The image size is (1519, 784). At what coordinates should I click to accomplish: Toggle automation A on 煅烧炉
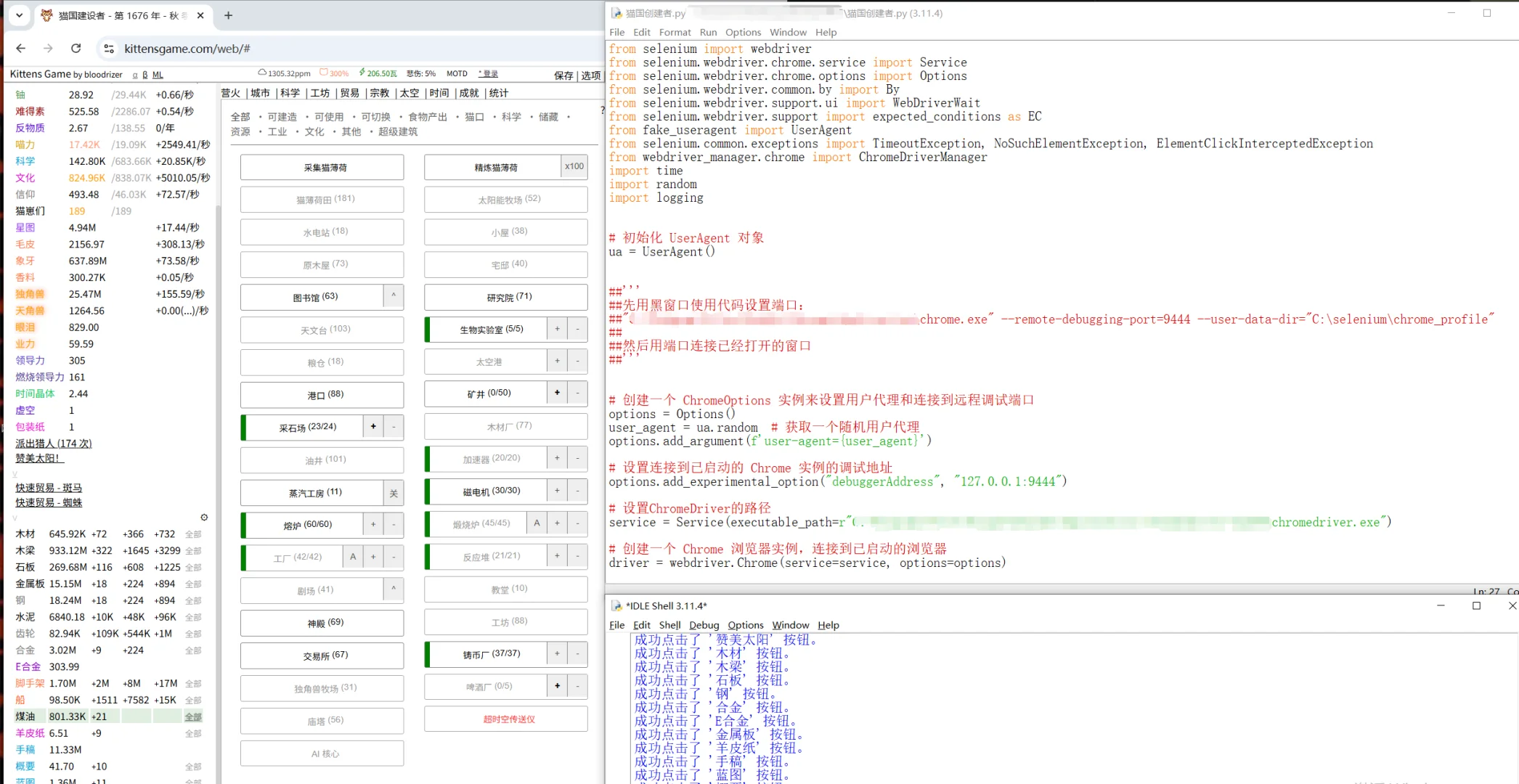click(537, 523)
